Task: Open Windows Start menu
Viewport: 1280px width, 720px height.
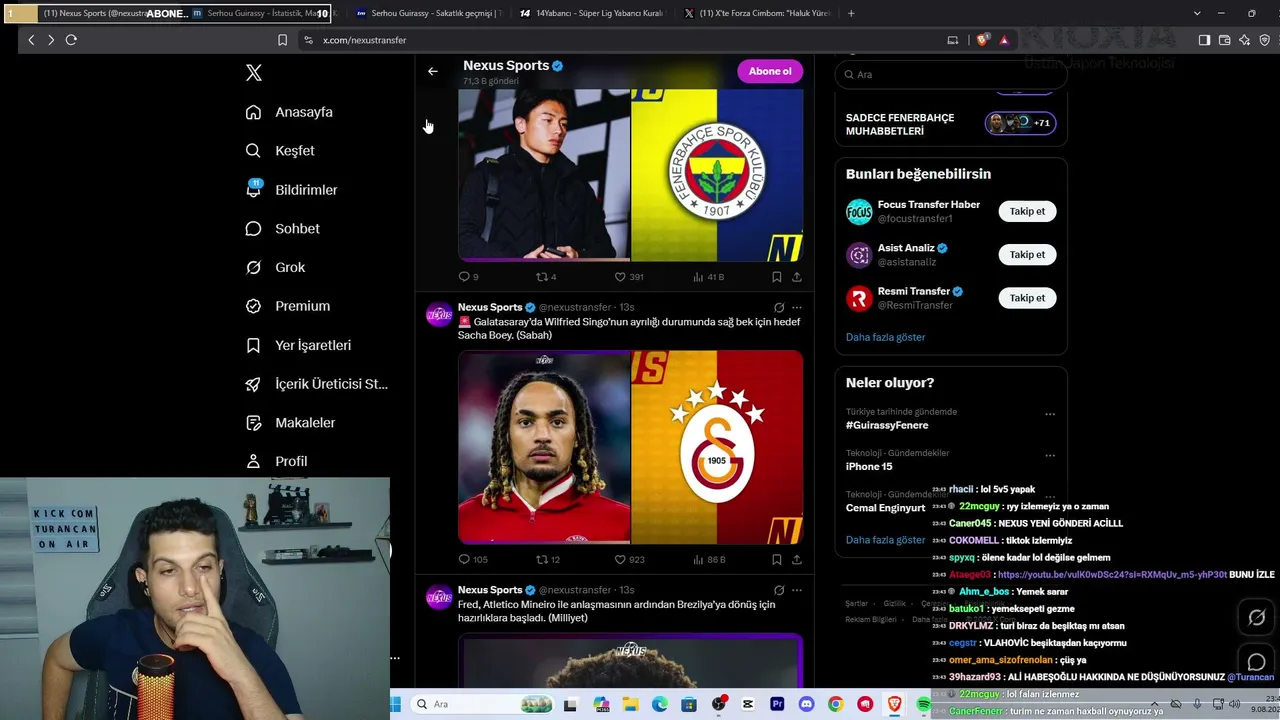Action: 396,704
